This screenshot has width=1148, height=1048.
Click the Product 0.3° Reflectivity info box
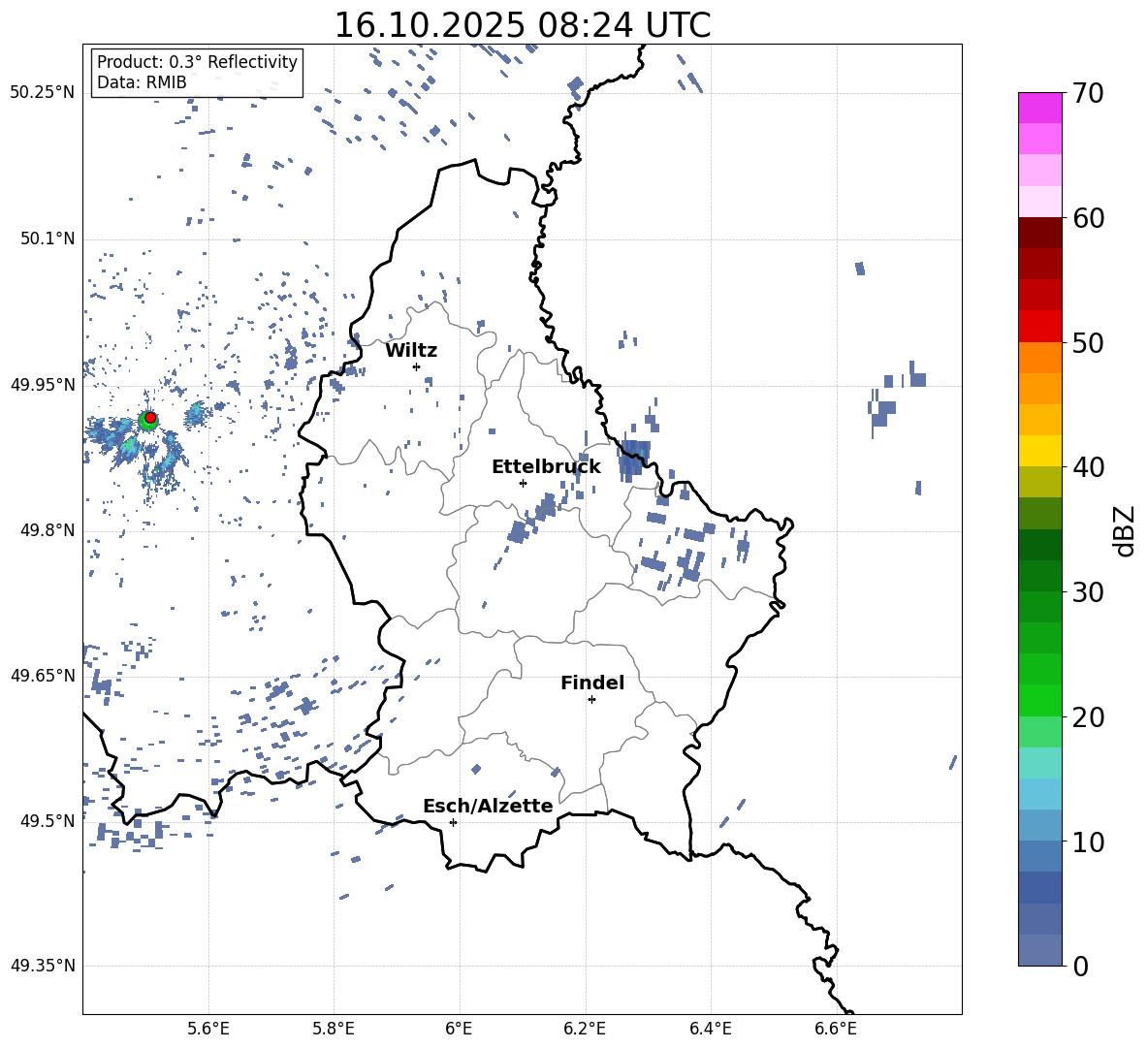(x=197, y=73)
